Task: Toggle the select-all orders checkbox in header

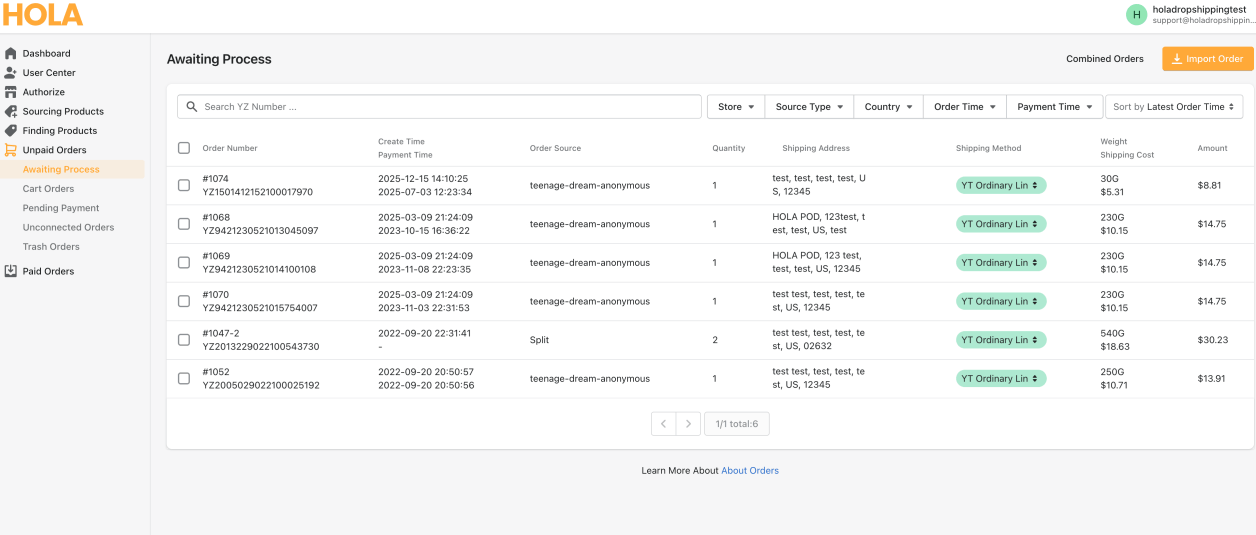Action: point(184,148)
